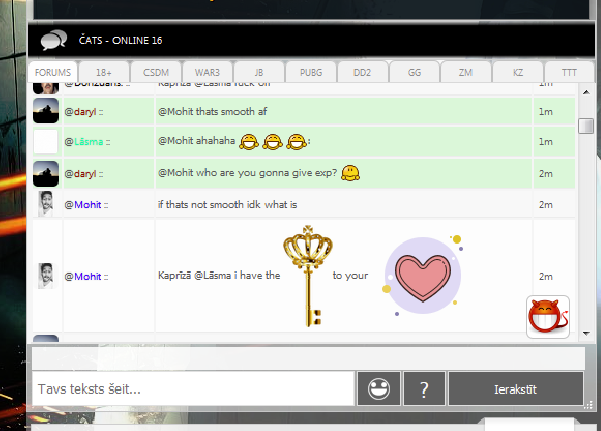The image size is (601, 431).
Task: Open daryl's avatar on 'smooth af' message
Action: tap(46, 111)
